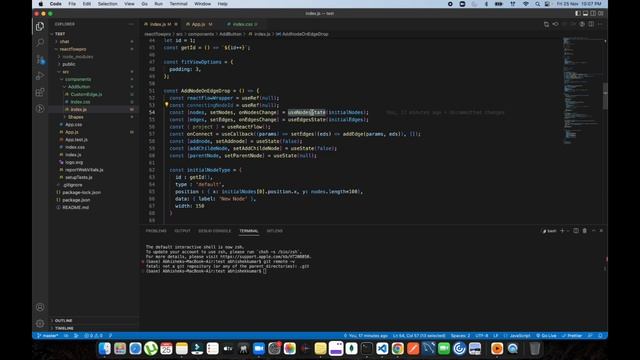Click the Explorer More Actions ellipsis
This screenshot has width=640, height=360.
click(x=131, y=24)
